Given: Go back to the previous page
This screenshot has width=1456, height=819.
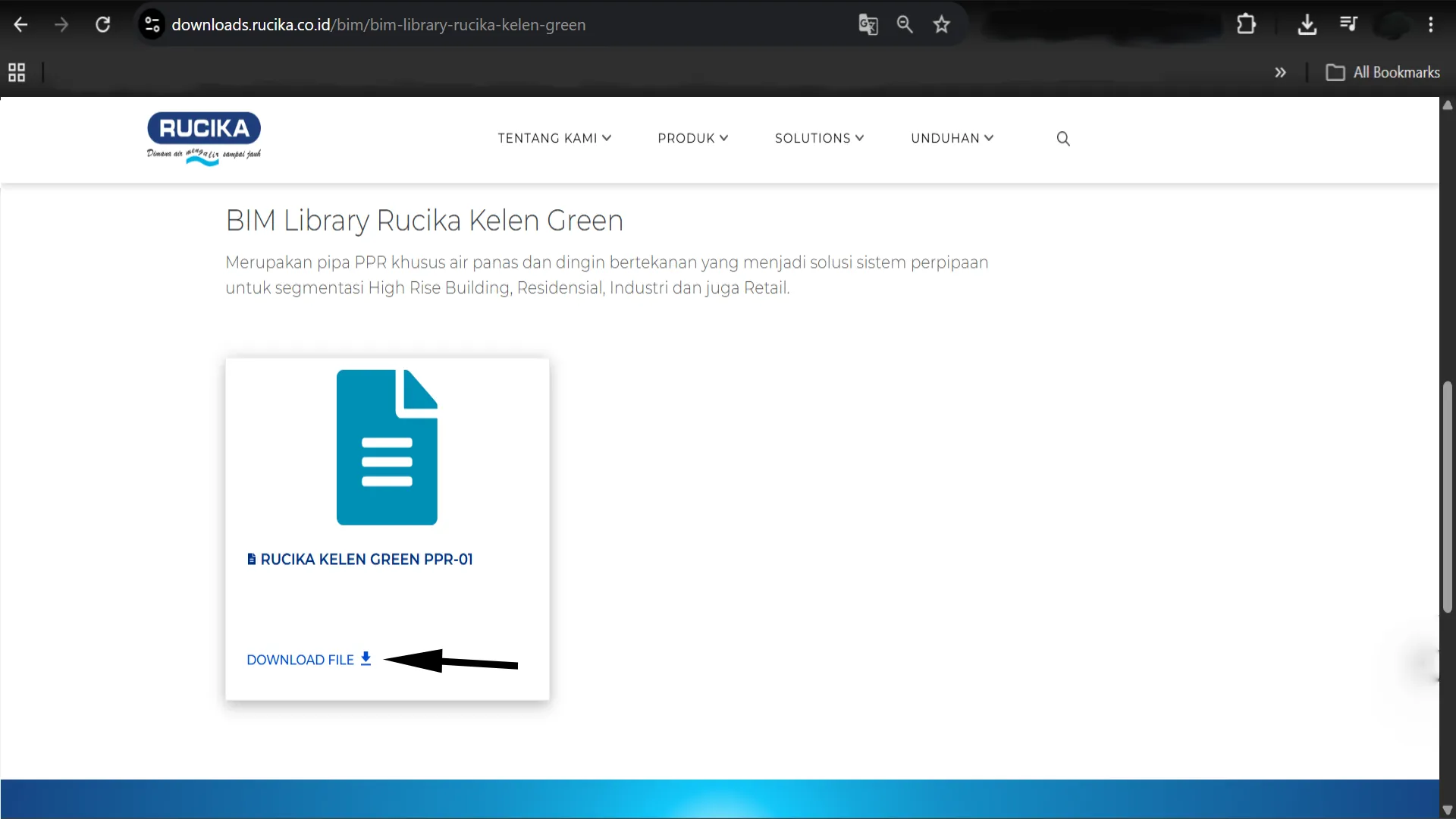Looking at the screenshot, I should (20, 25).
